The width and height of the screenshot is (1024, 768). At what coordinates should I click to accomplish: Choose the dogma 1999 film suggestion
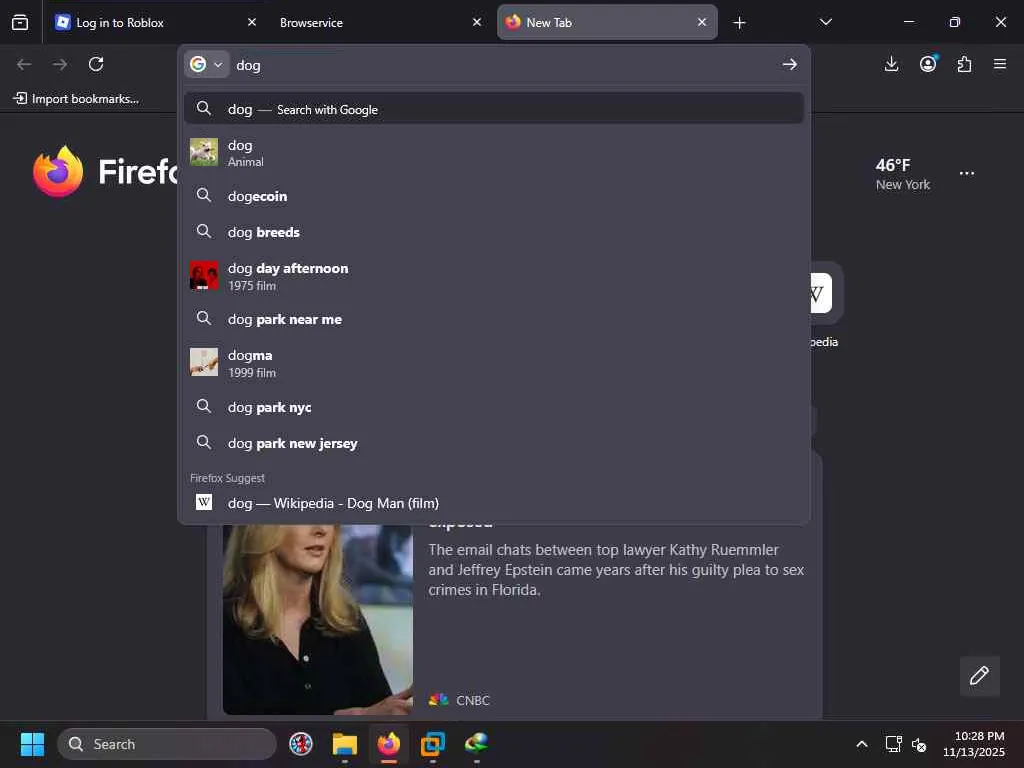coord(494,363)
